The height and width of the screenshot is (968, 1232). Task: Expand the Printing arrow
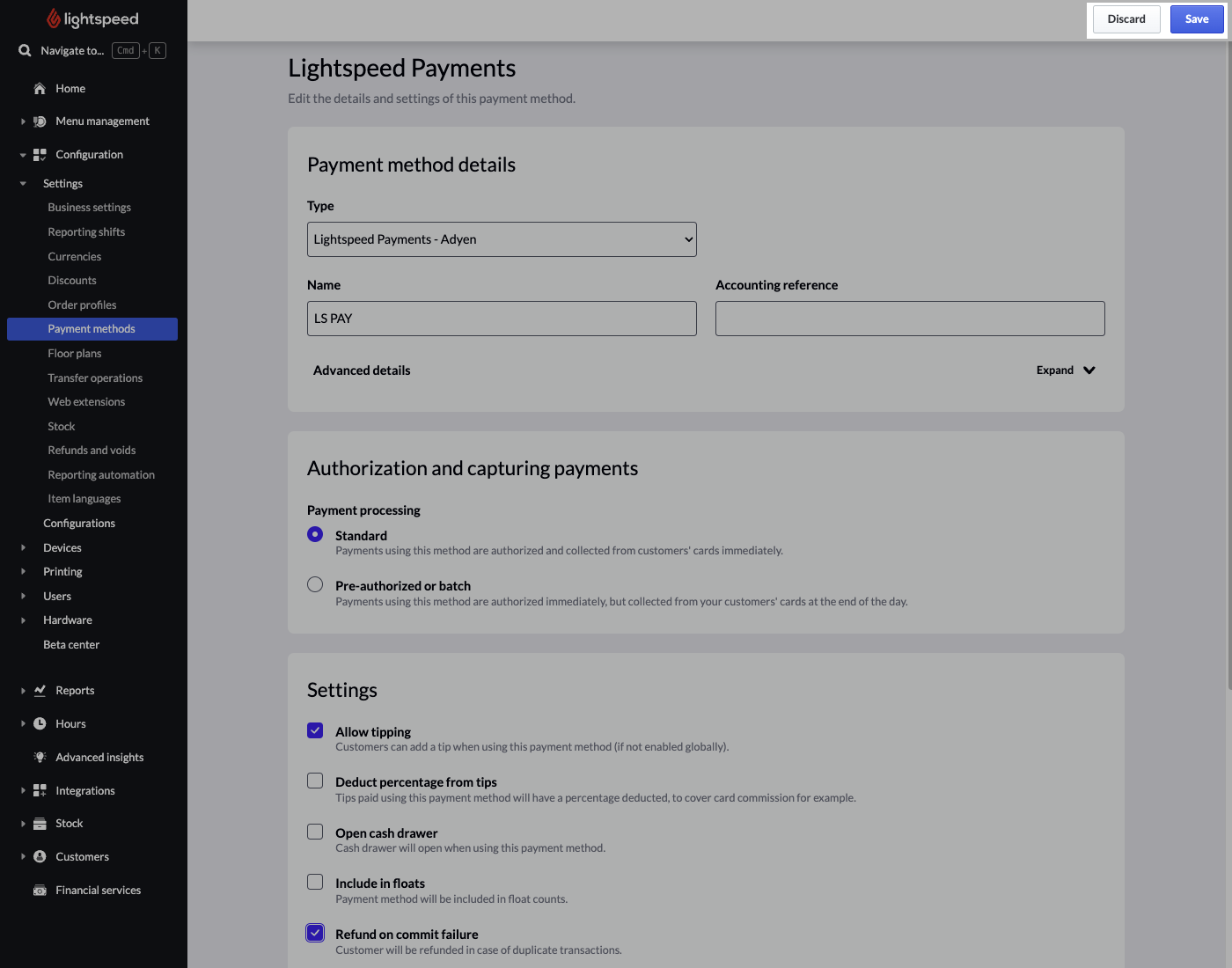(23, 572)
